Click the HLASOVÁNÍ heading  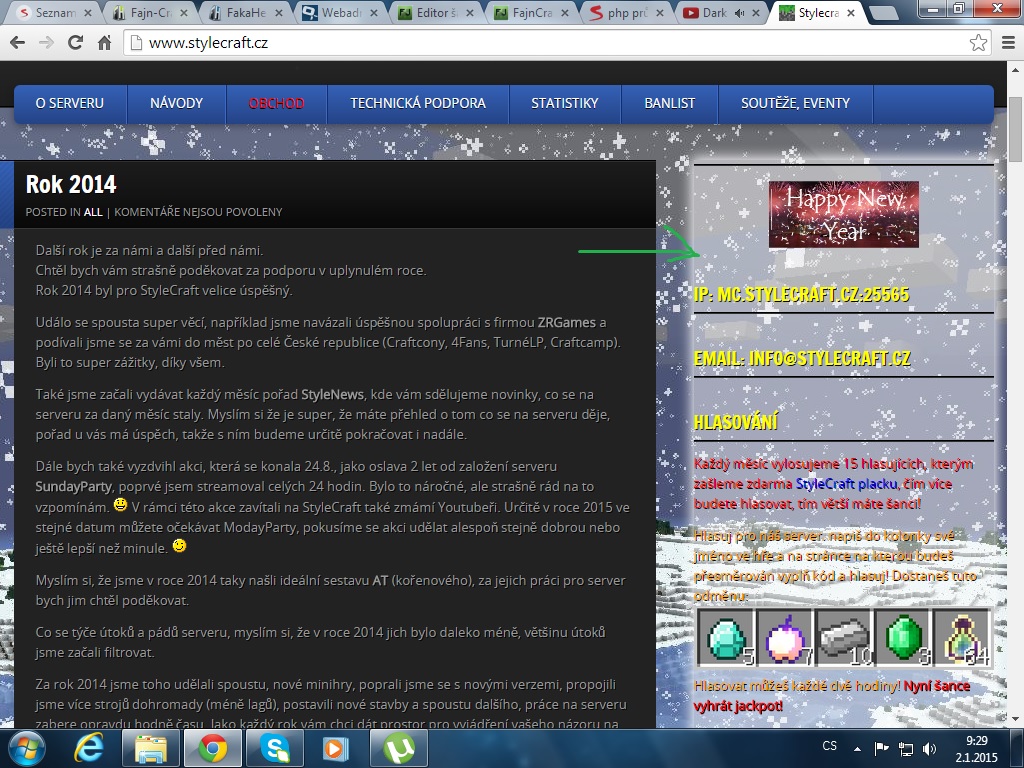(735, 422)
